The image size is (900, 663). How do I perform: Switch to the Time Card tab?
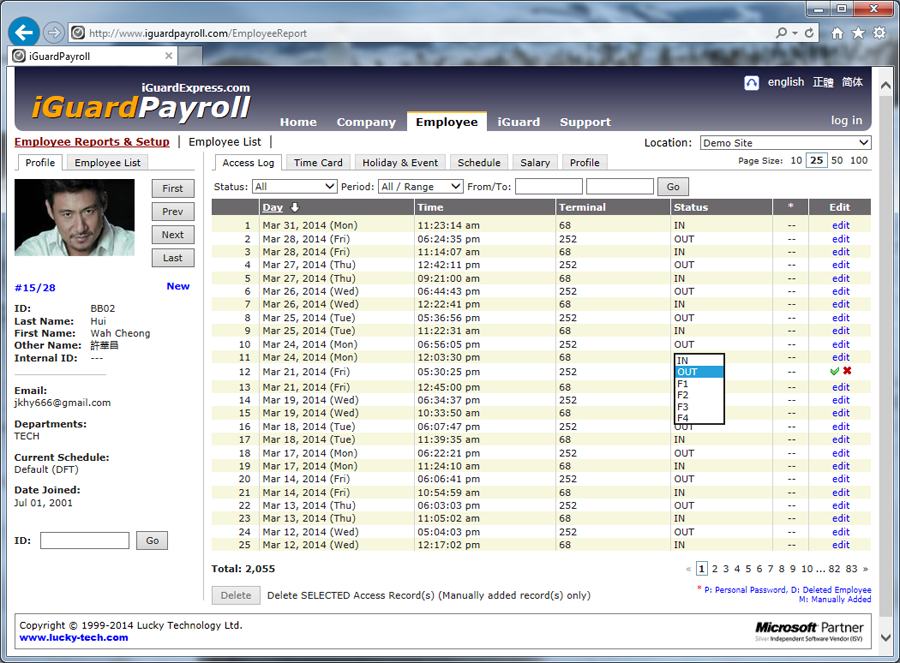(318, 163)
